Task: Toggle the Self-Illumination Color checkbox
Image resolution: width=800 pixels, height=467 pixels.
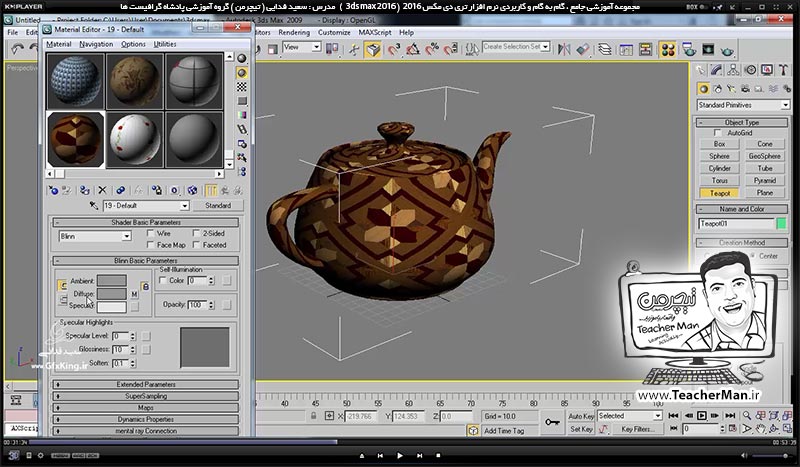Action: tap(163, 280)
